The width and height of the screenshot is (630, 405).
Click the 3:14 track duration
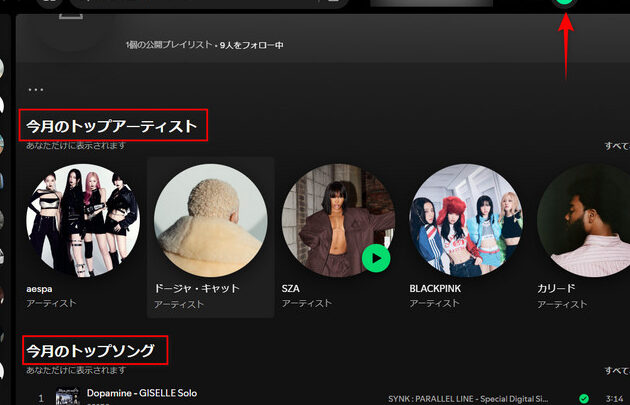coord(615,399)
